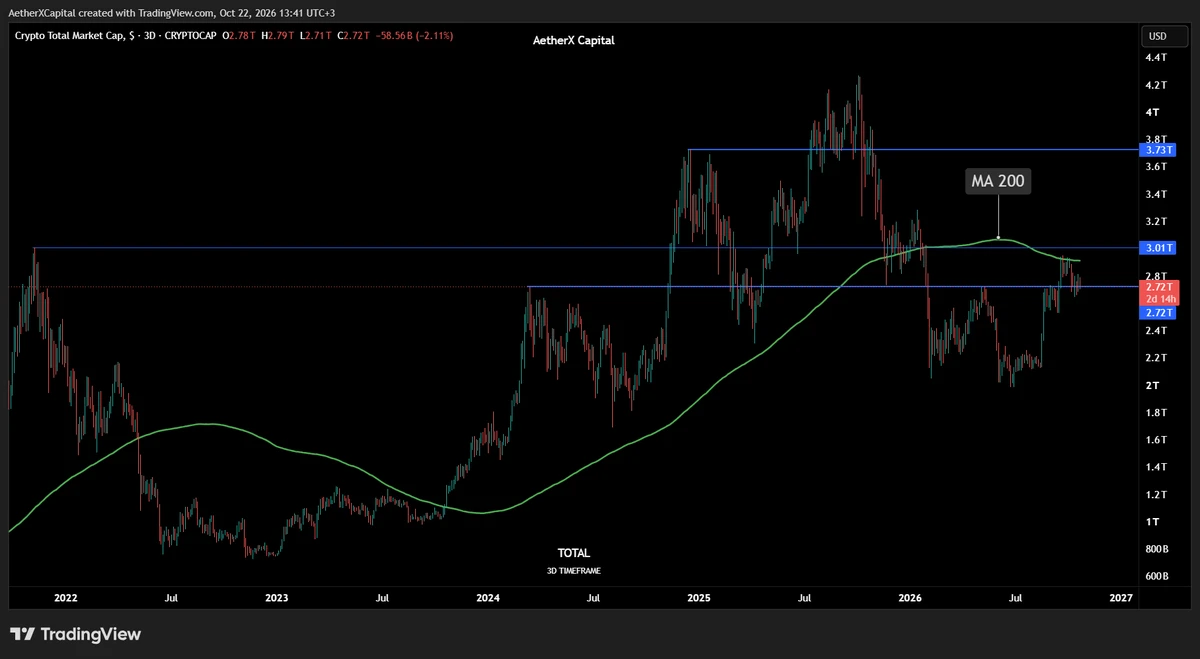Click the 3.4T price axis label

point(1154,194)
